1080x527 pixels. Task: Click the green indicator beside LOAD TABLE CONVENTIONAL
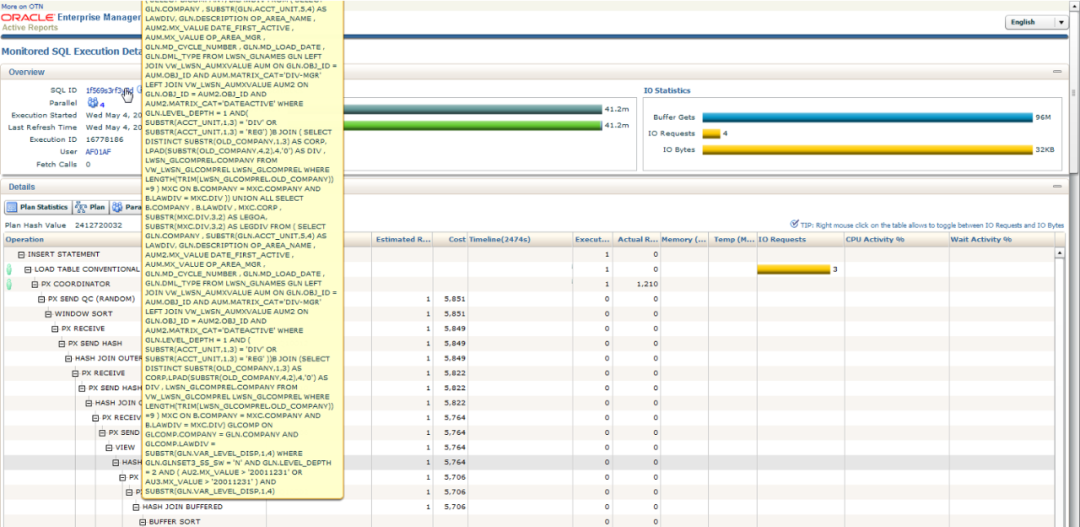tap(9, 269)
